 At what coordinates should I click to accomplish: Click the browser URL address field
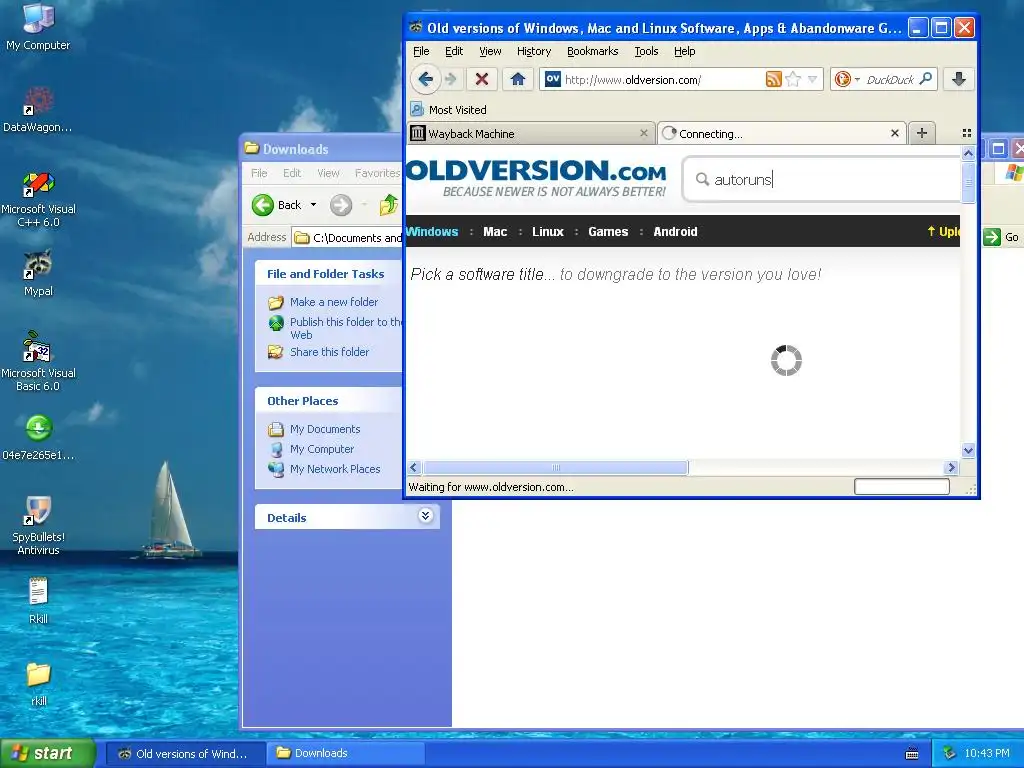[663, 80]
